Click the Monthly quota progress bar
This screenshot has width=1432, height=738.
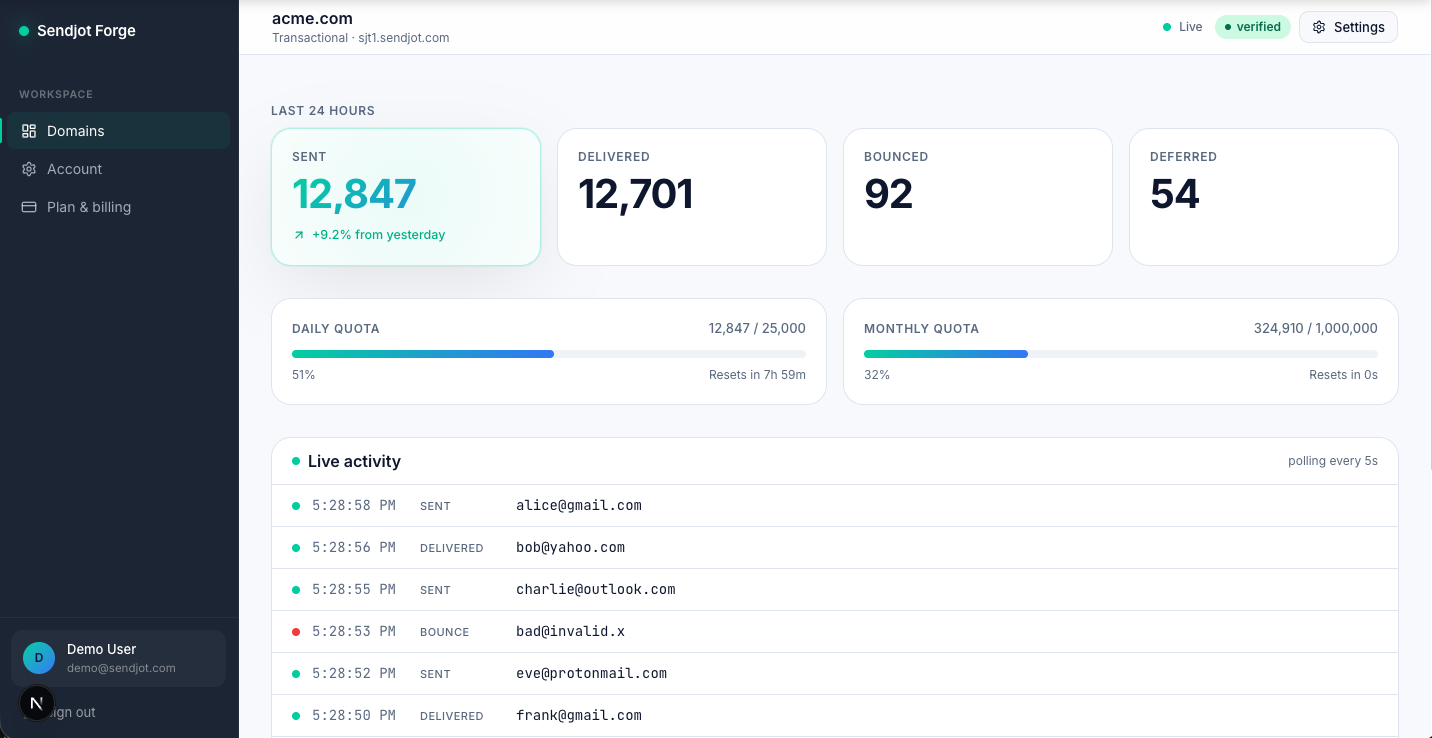1121,354
